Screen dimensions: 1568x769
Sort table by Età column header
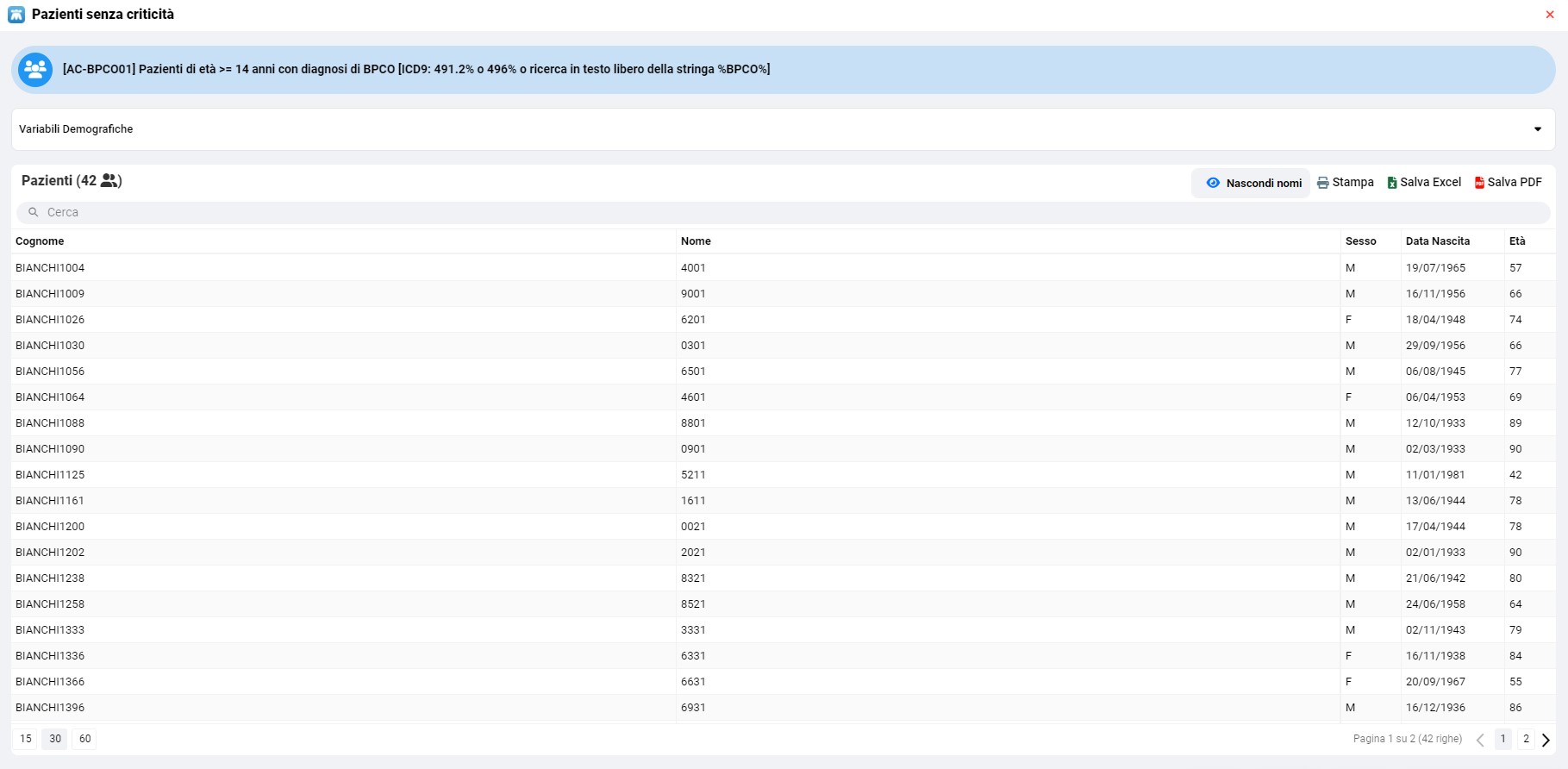1517,241
